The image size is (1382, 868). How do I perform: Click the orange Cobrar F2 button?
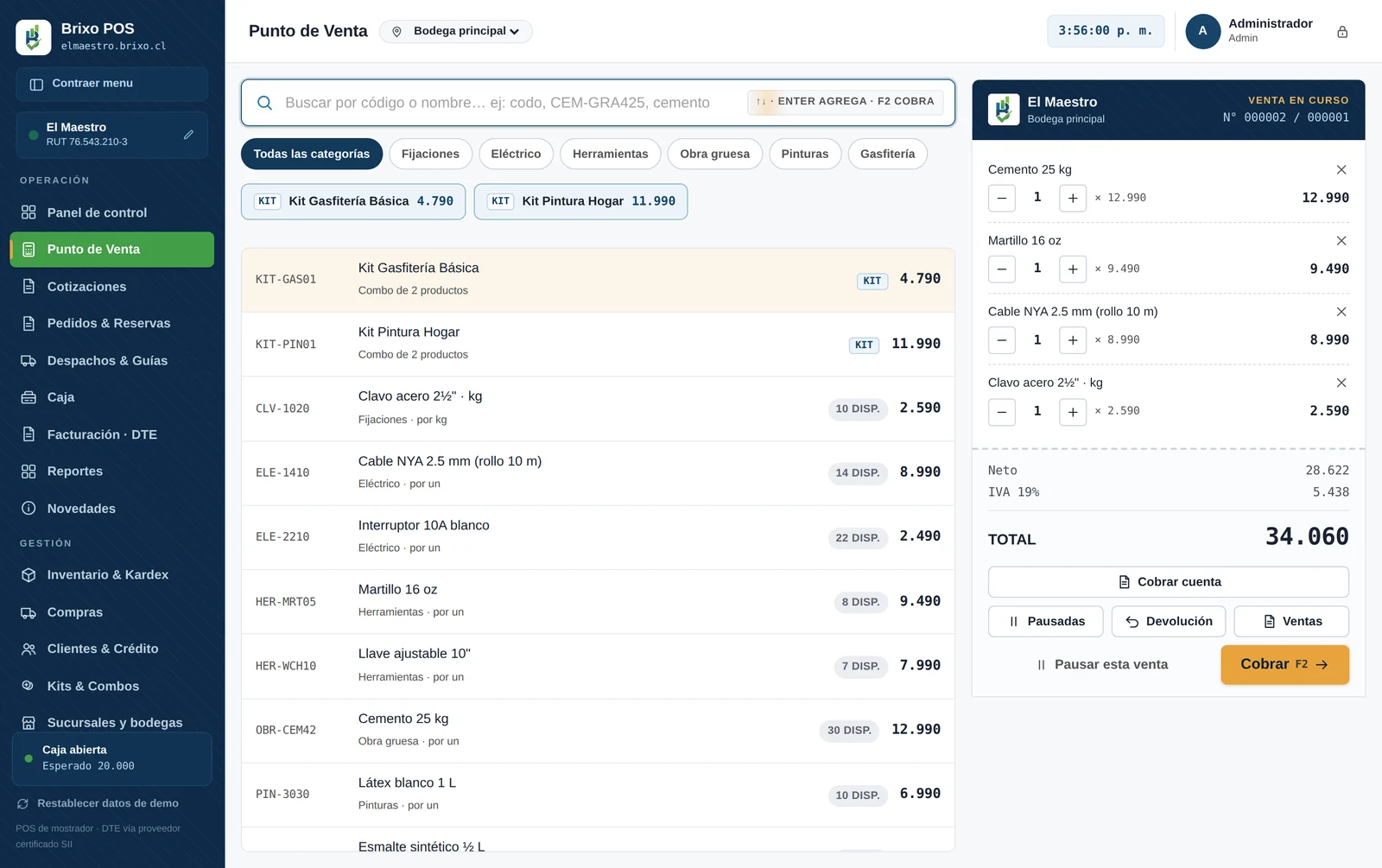coord(1284,665)
